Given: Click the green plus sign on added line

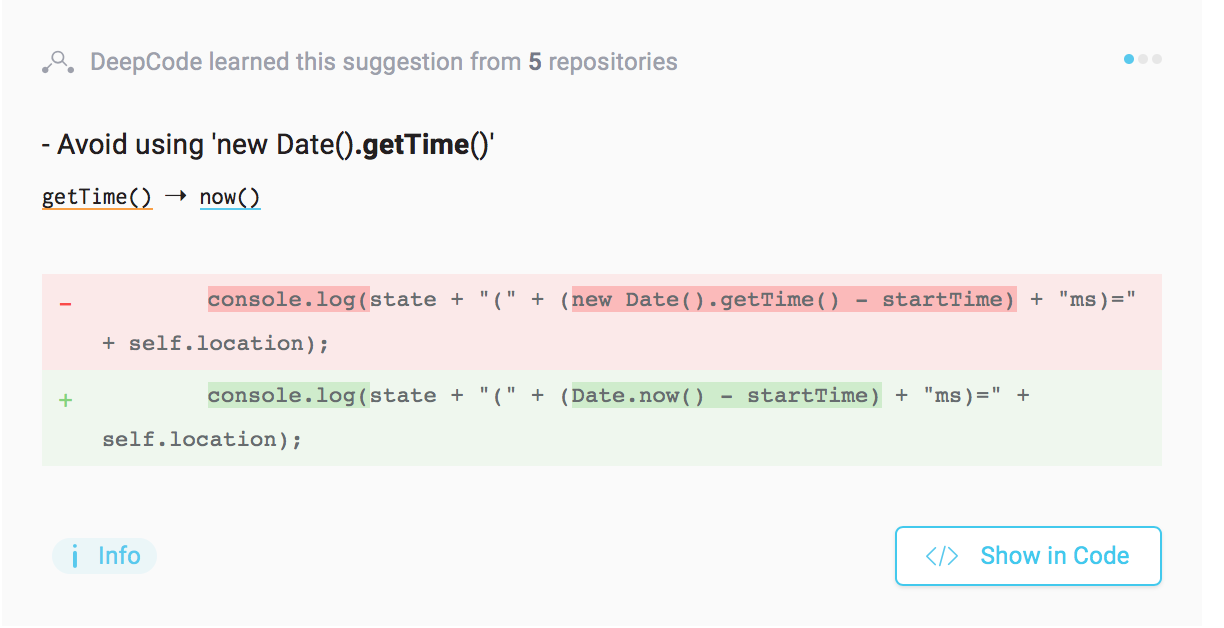Looking at the screenshot, I should (66, 400).
